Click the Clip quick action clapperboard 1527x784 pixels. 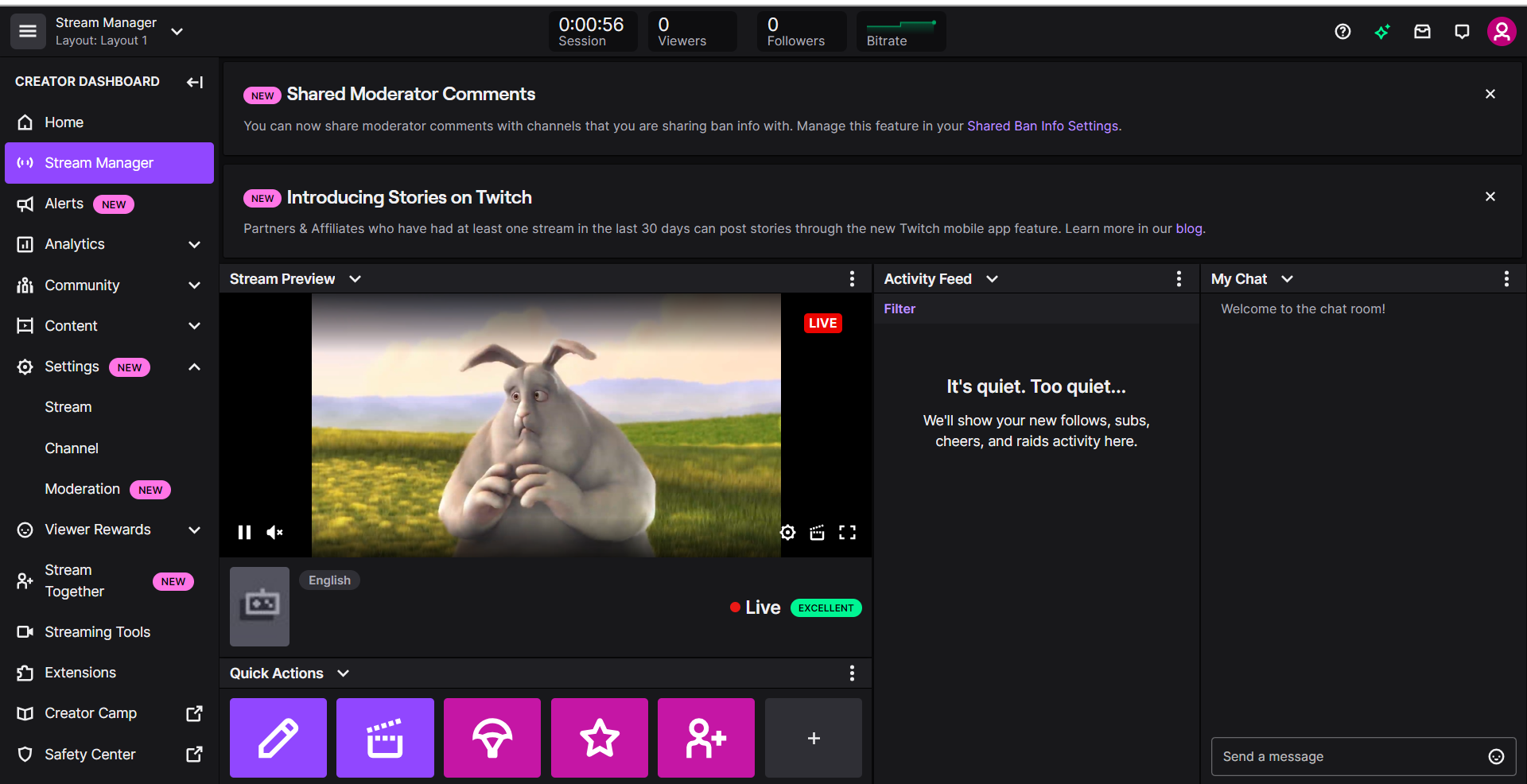point(385,738)
